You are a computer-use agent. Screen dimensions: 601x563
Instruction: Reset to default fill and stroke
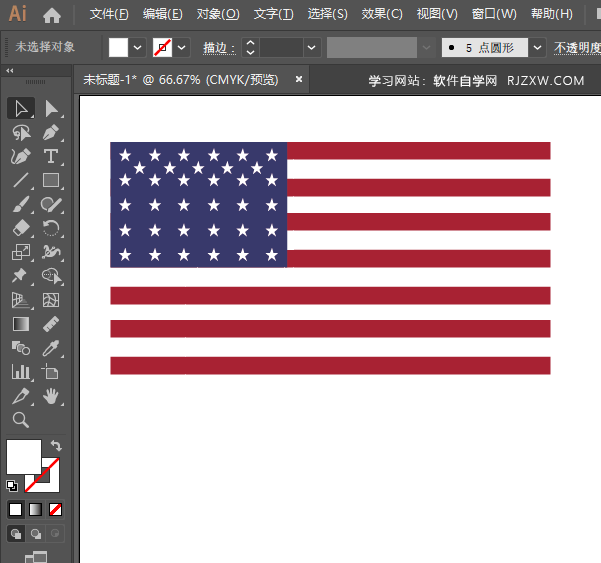coord(12,486)
